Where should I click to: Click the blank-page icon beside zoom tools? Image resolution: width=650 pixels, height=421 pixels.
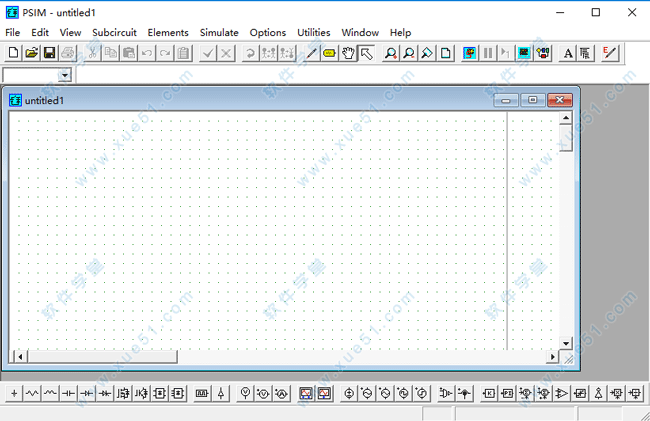(x=446, y=53)
